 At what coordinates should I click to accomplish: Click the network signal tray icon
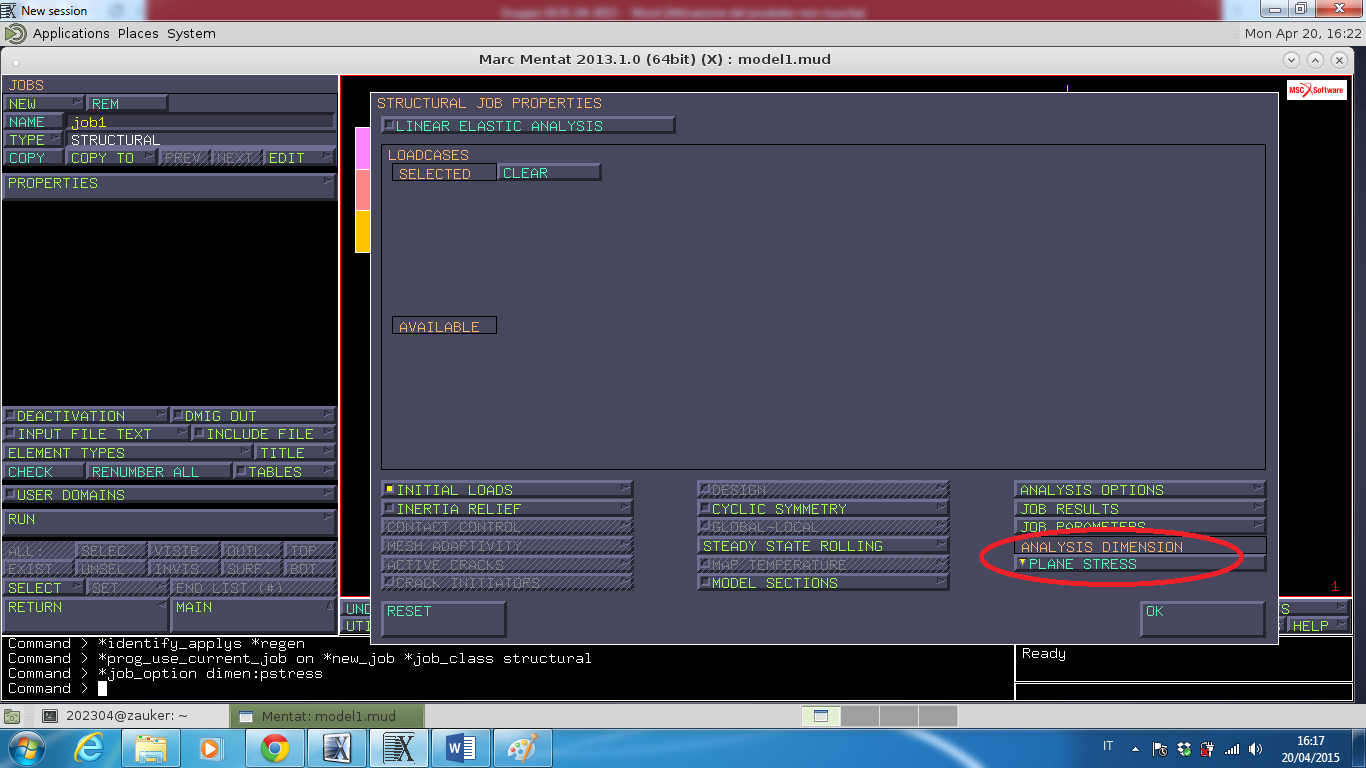(x=1231, y=748)
